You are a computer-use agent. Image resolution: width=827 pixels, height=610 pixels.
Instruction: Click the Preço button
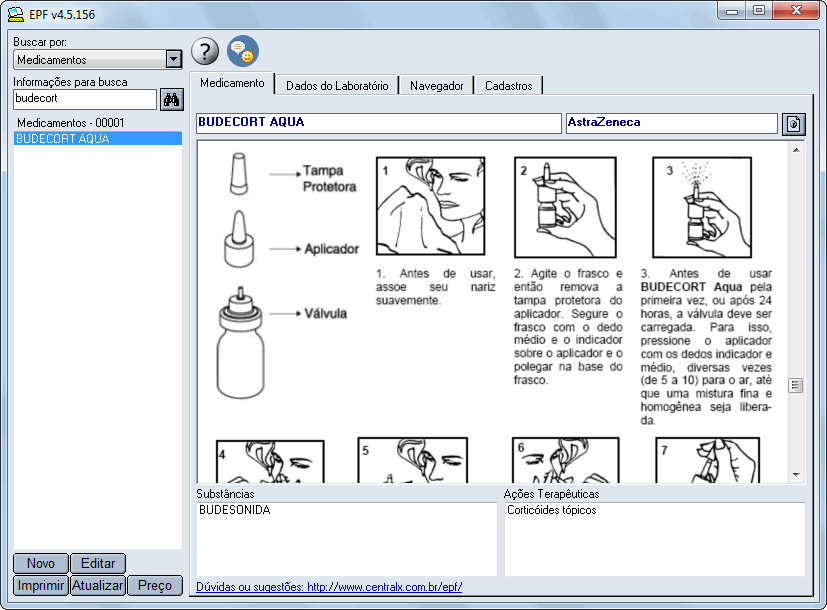[155, 585]
